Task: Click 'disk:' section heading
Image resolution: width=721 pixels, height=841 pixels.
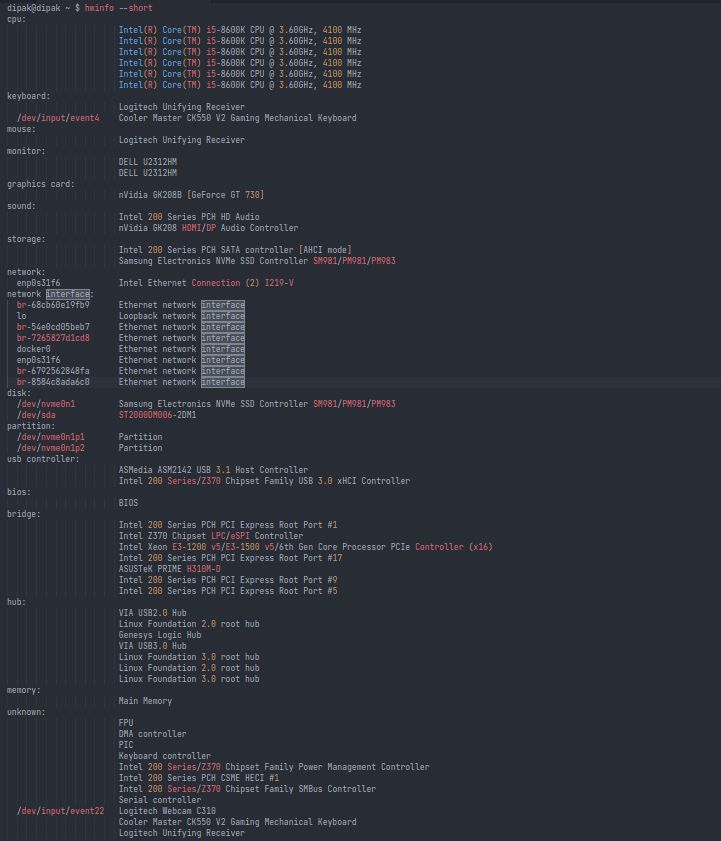Action: click(19, 393)
